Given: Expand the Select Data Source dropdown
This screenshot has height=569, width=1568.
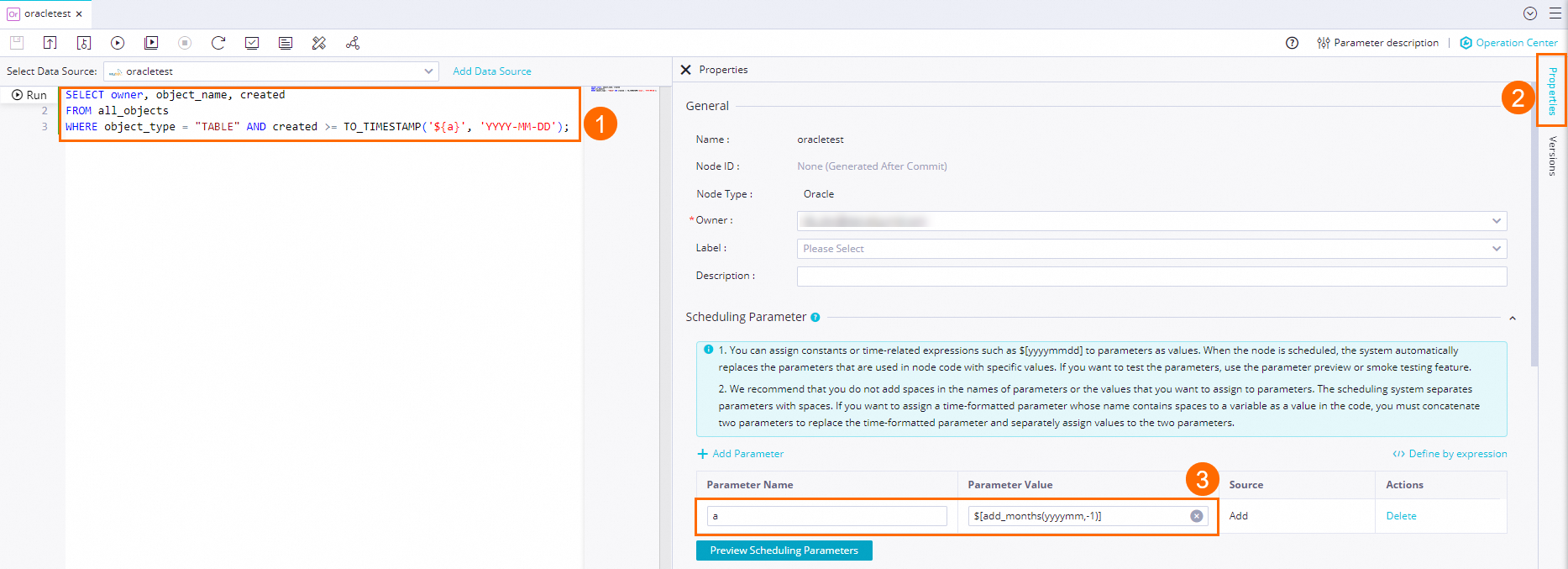Looking at the screenshot, I should pyautogui.click(x=271, y=71).
